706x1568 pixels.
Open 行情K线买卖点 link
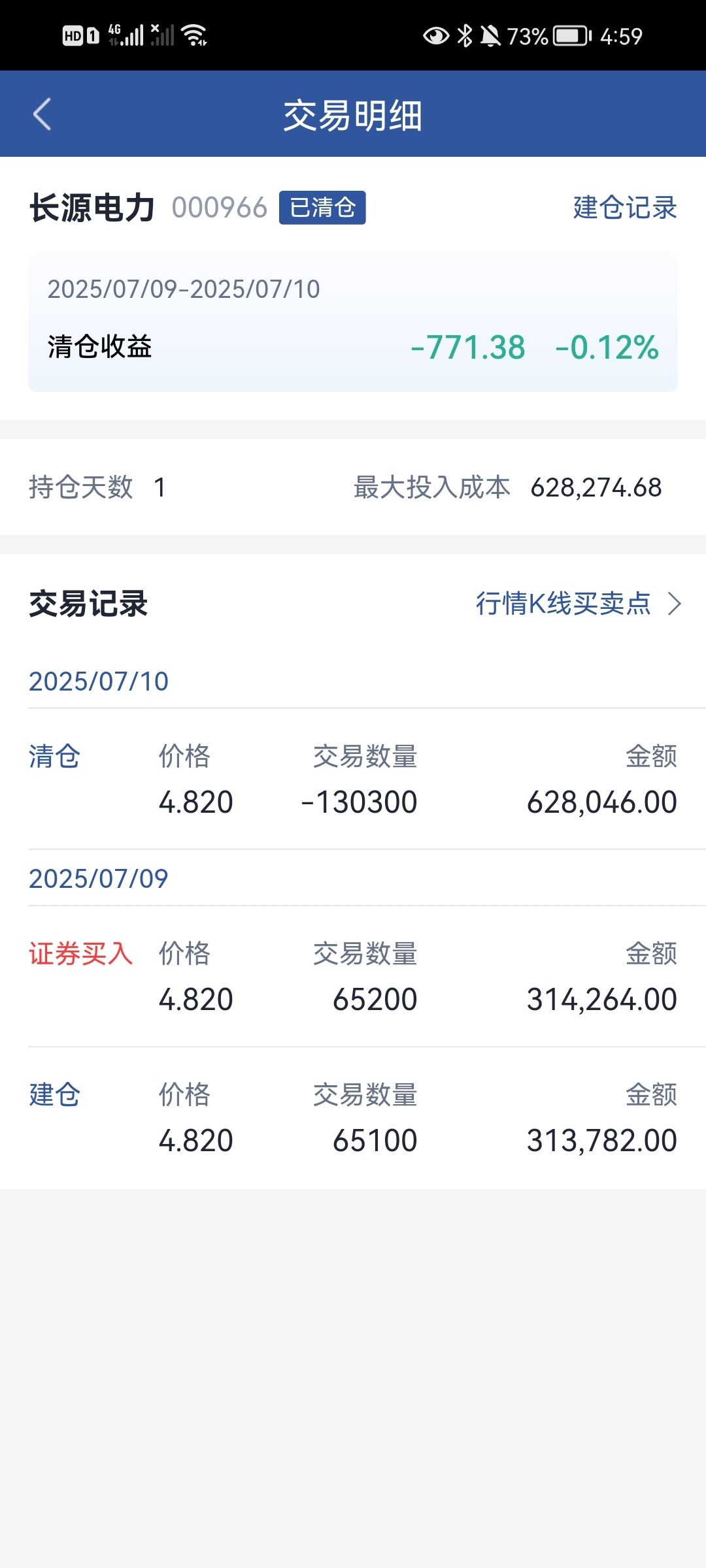(x=563, y=603)
